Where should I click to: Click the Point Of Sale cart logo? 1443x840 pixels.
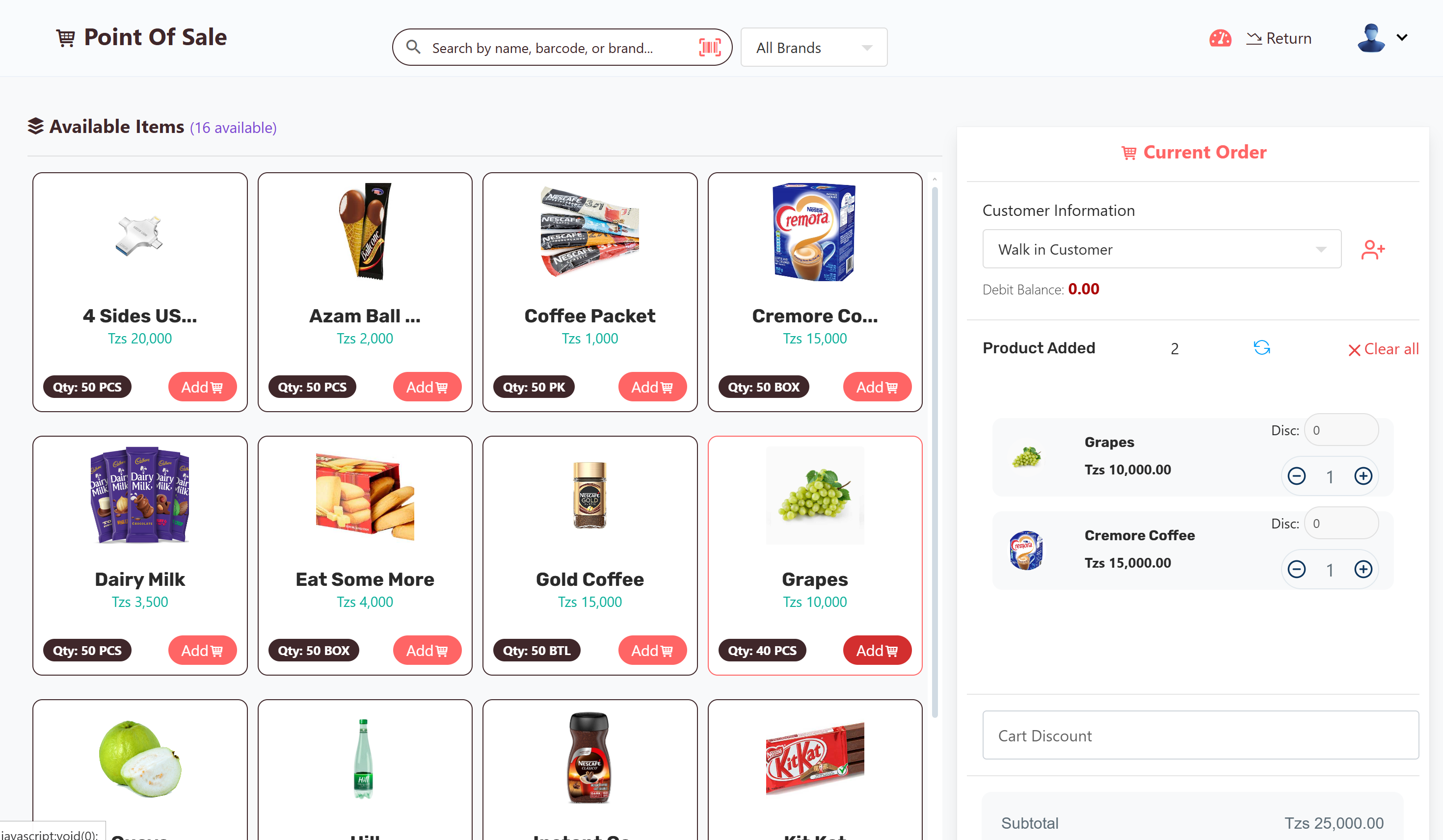(65, 38)
